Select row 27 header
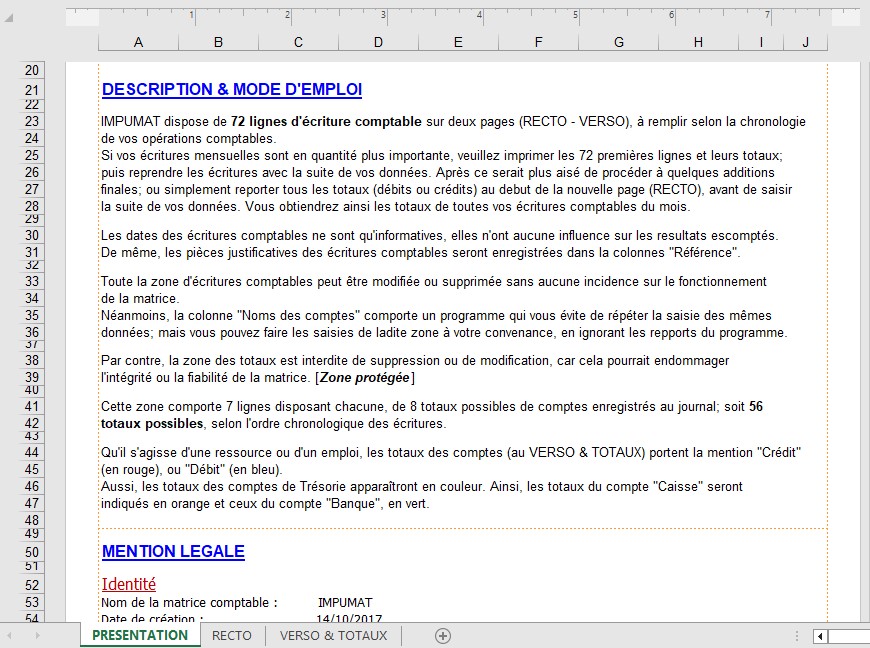 coord(32,189)
